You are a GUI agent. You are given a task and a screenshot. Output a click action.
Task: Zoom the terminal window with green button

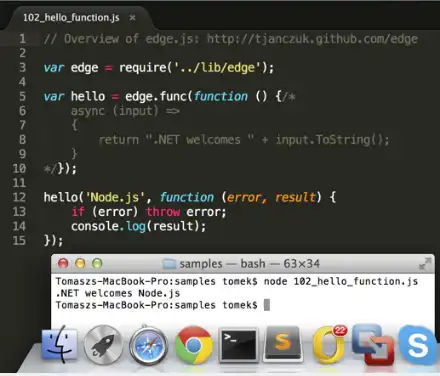pos(97,263)
